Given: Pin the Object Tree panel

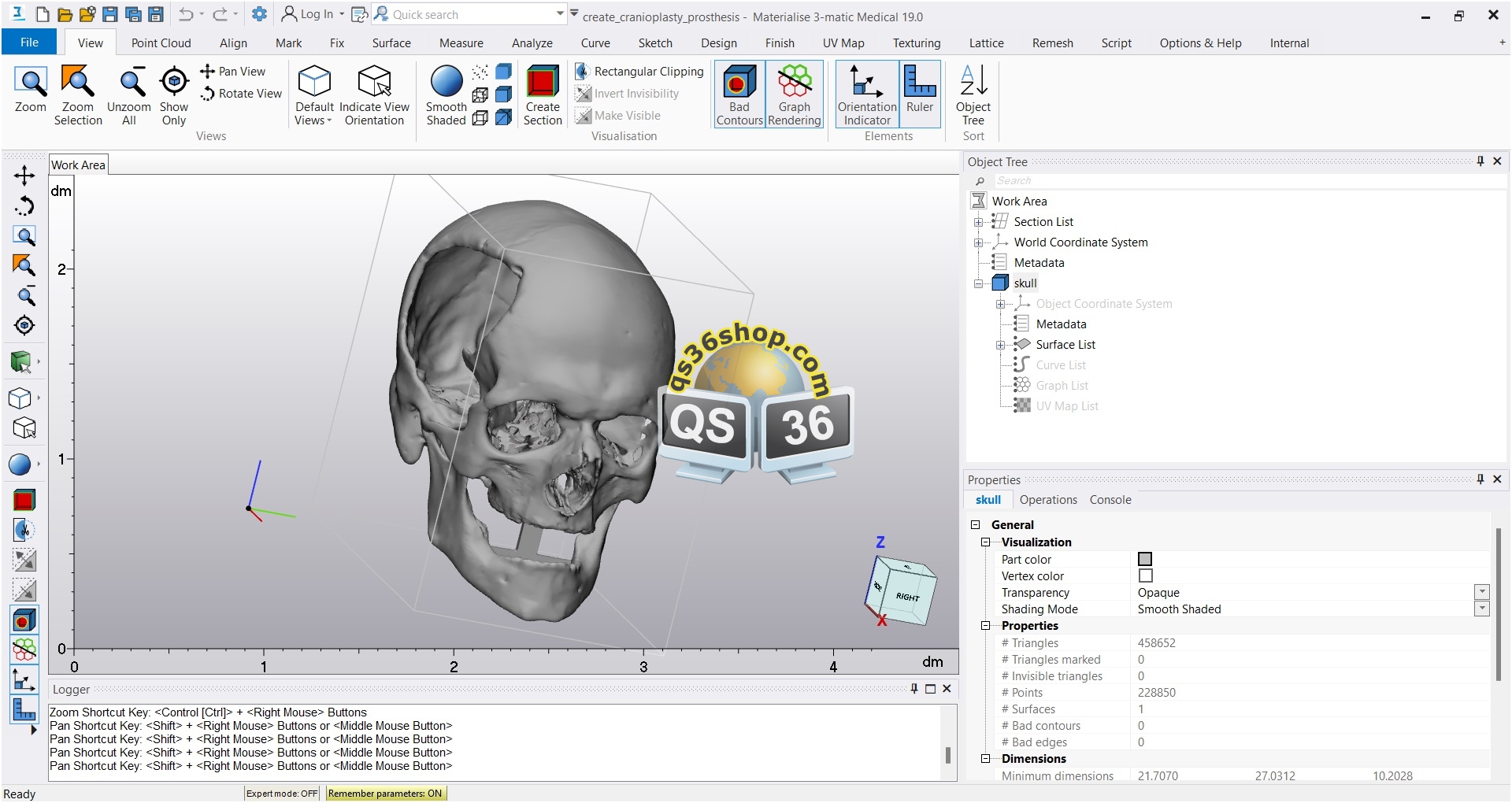Looking at the screenshot, I should pos(1480,161).
